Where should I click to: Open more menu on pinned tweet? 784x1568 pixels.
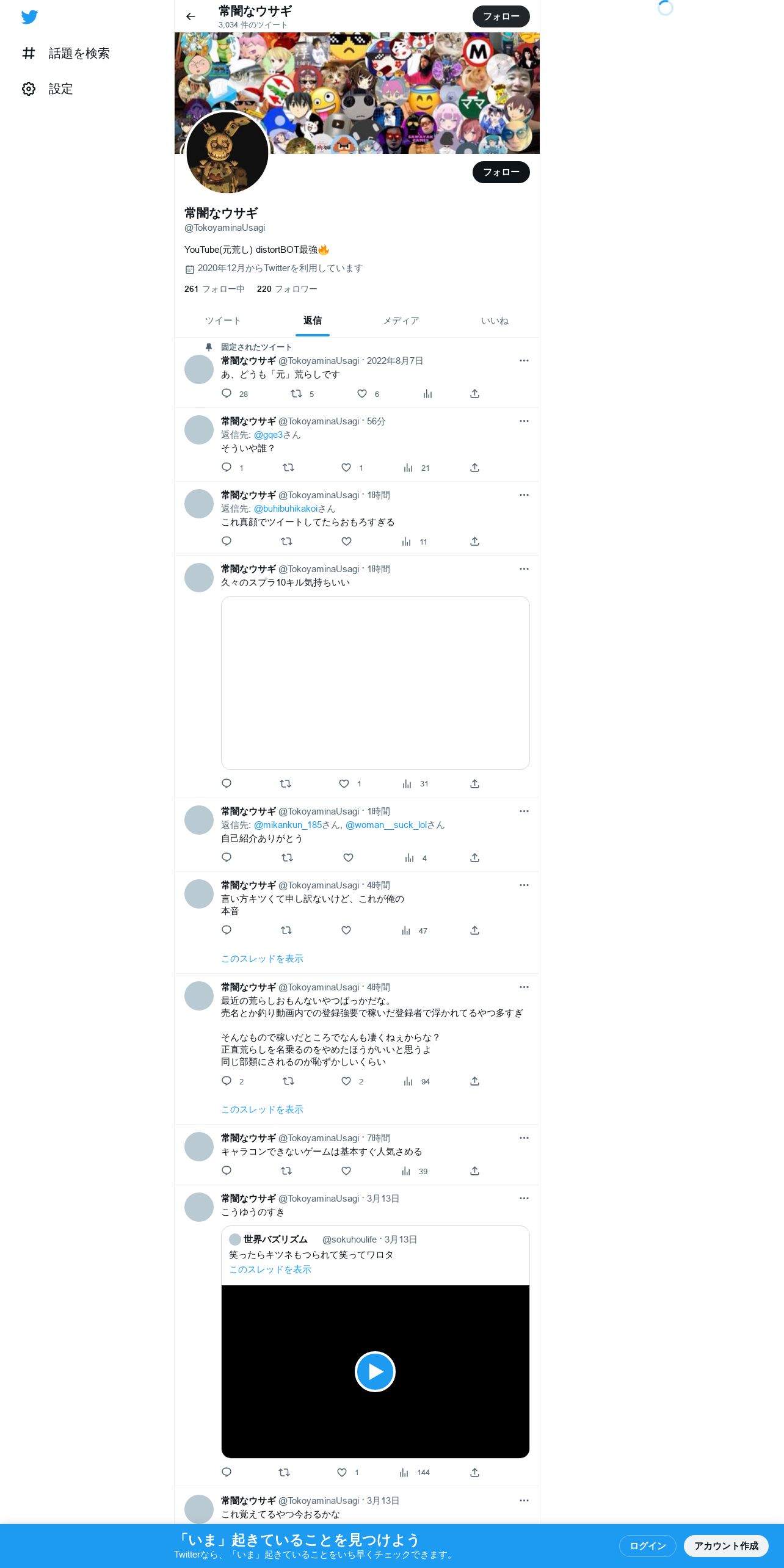coord(524,361)
